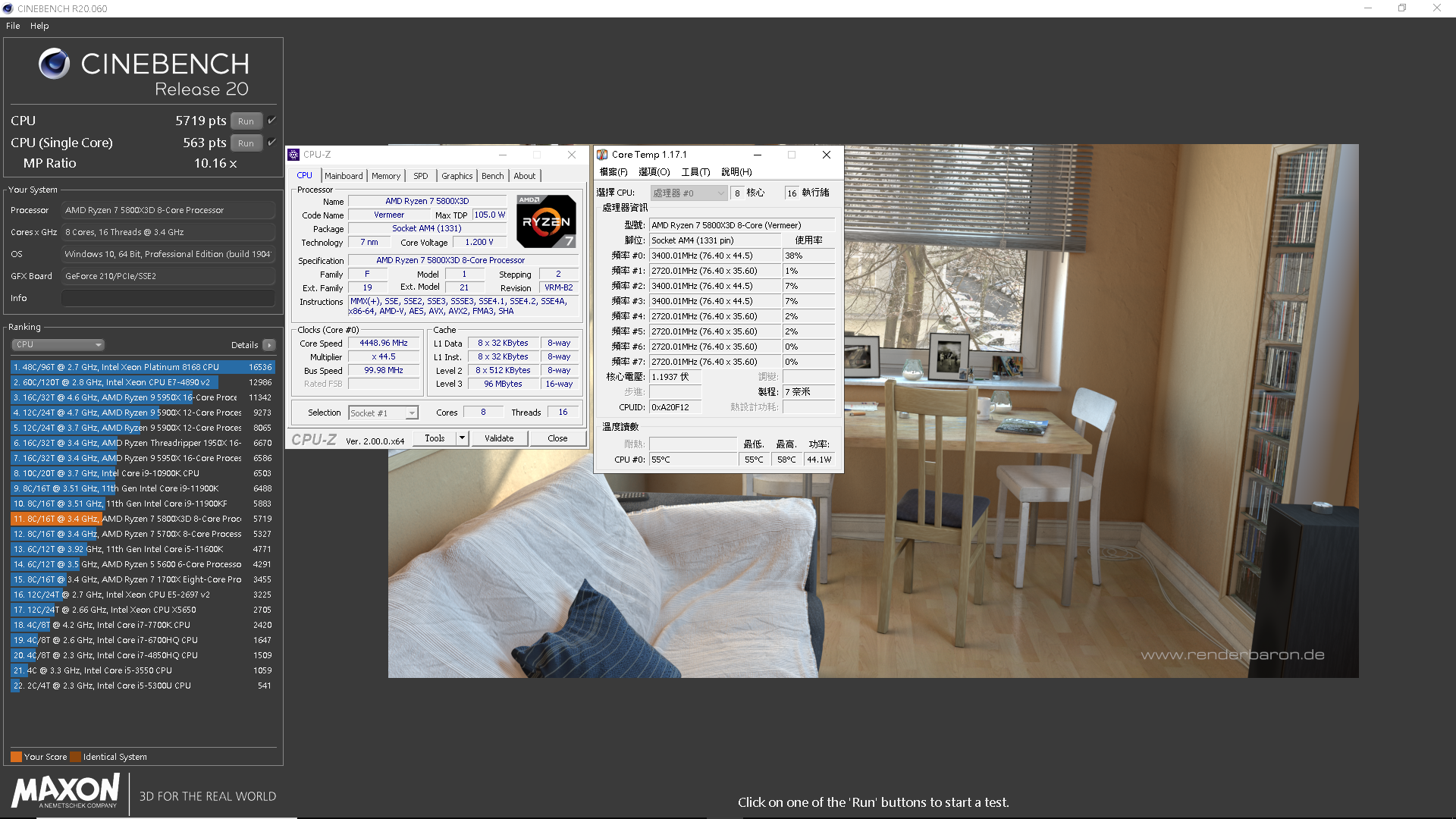Click the Details arrow icon in Ranking
Screen dimensions: 1456x819
click(x=269, y=345)
